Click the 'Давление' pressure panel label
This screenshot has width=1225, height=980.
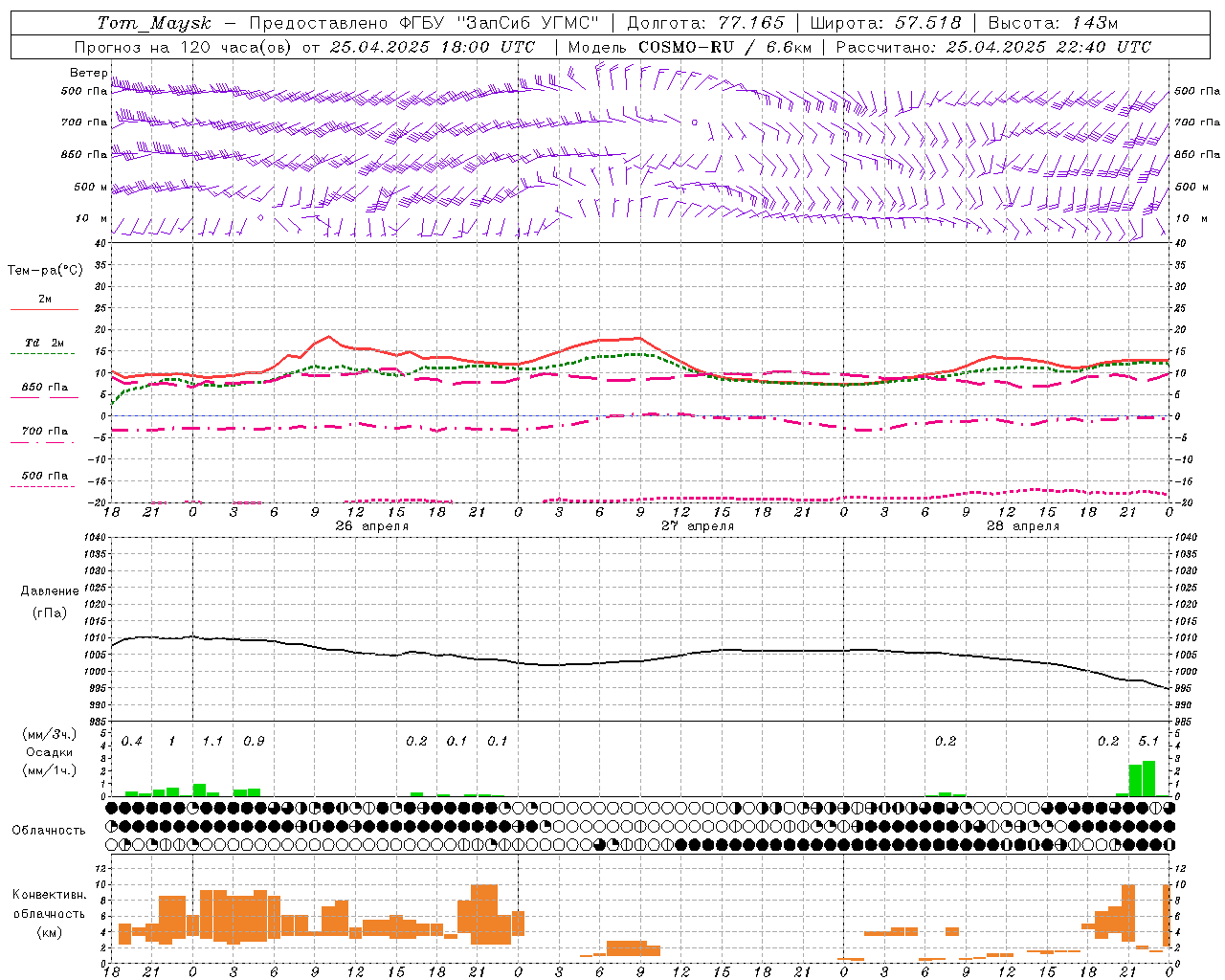point(50,591)
